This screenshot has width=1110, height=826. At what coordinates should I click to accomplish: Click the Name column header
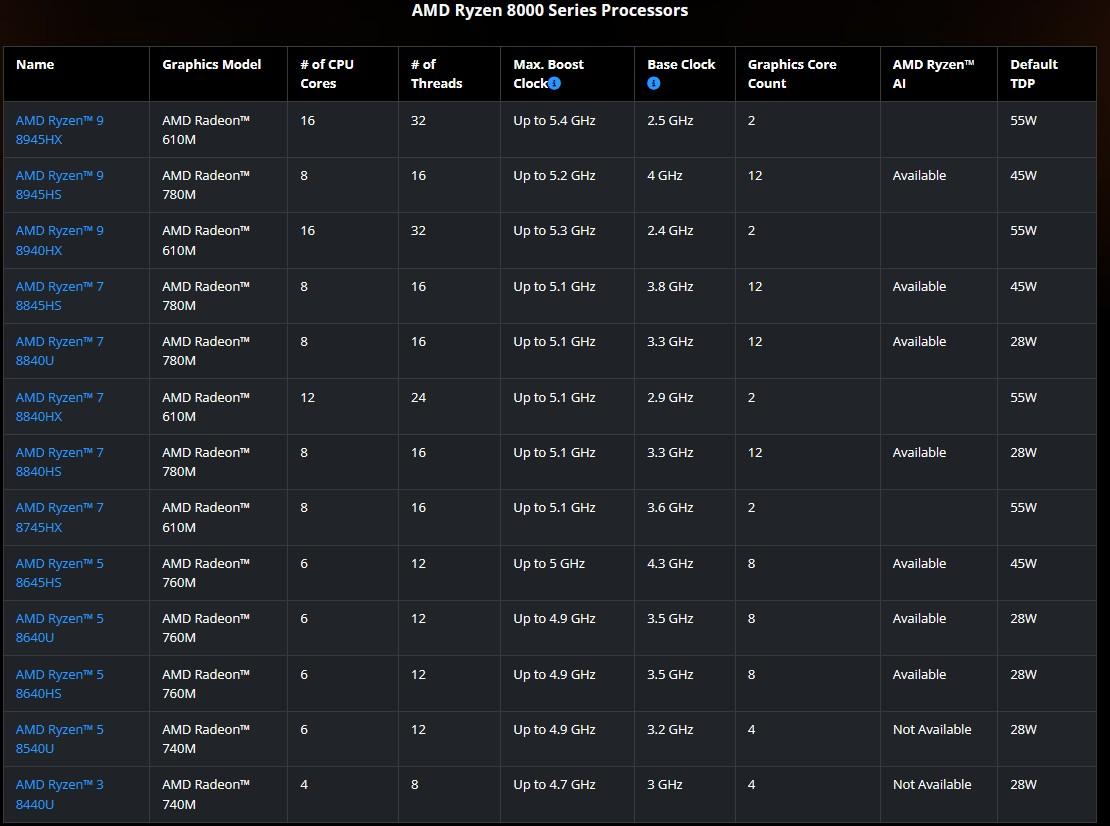(x=35, y=64)
